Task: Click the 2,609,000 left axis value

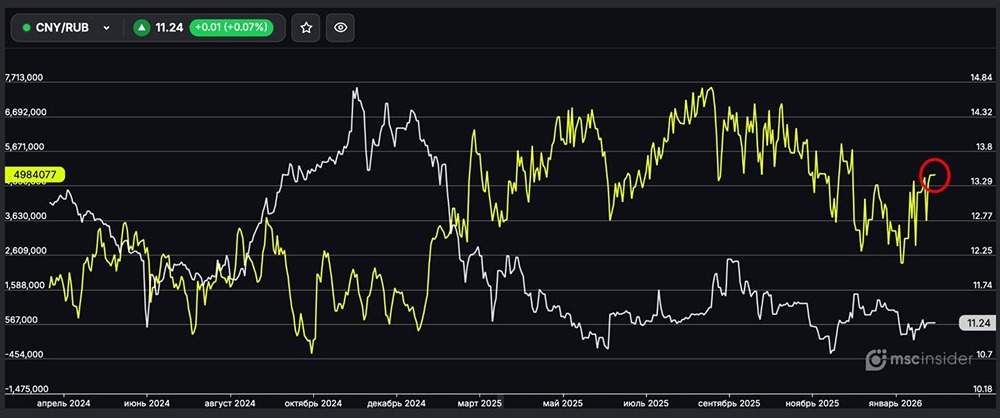Action: (24, 251)
